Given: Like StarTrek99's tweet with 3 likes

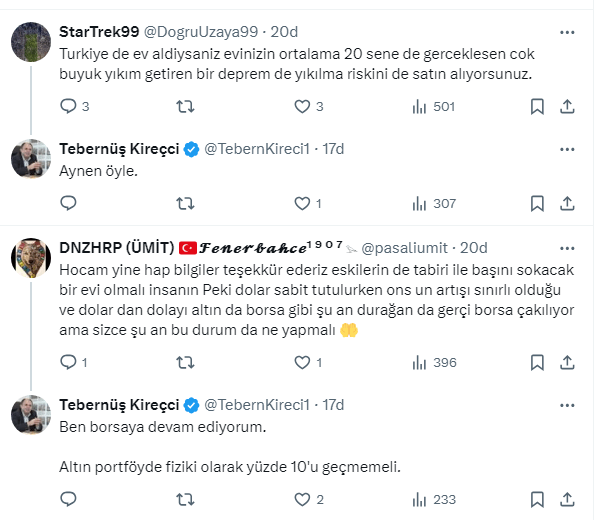Looking at the screenshot, I should (301, 106).
